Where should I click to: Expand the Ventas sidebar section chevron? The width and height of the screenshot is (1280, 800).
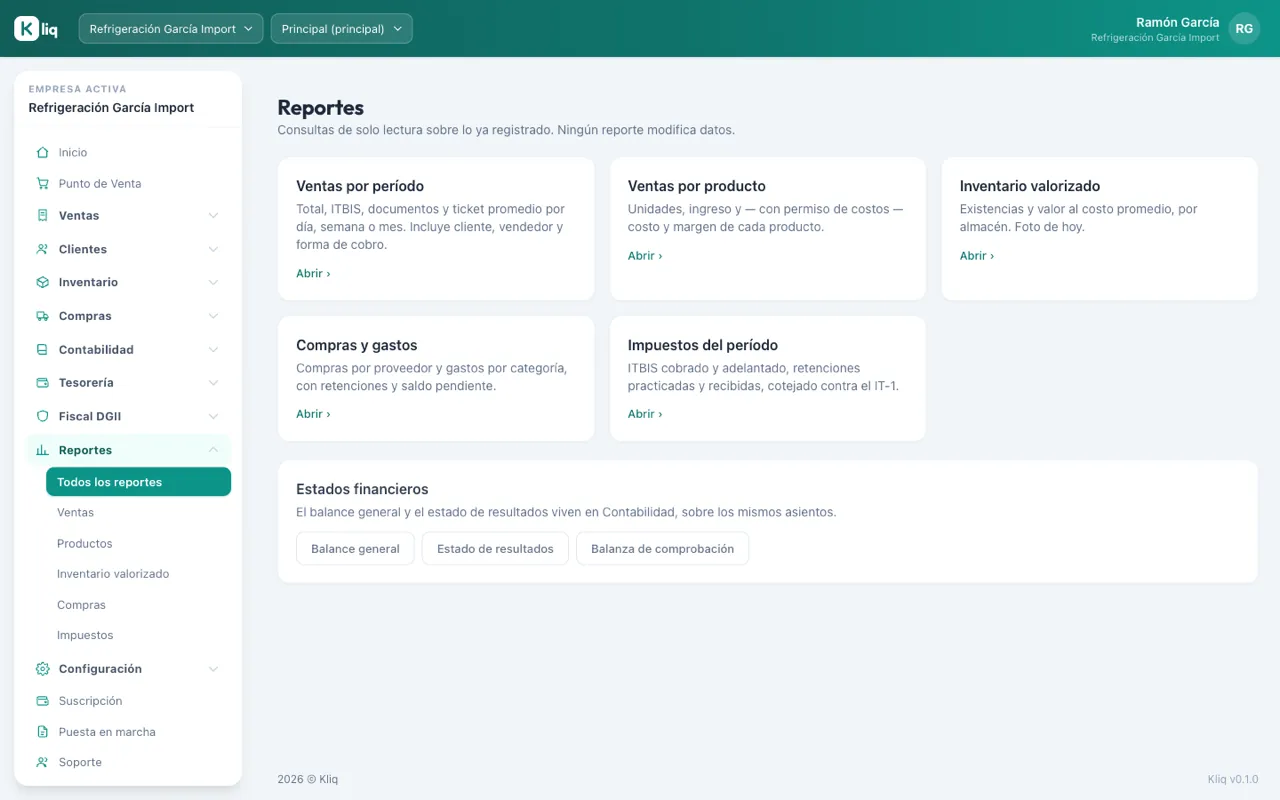(213, 216)
